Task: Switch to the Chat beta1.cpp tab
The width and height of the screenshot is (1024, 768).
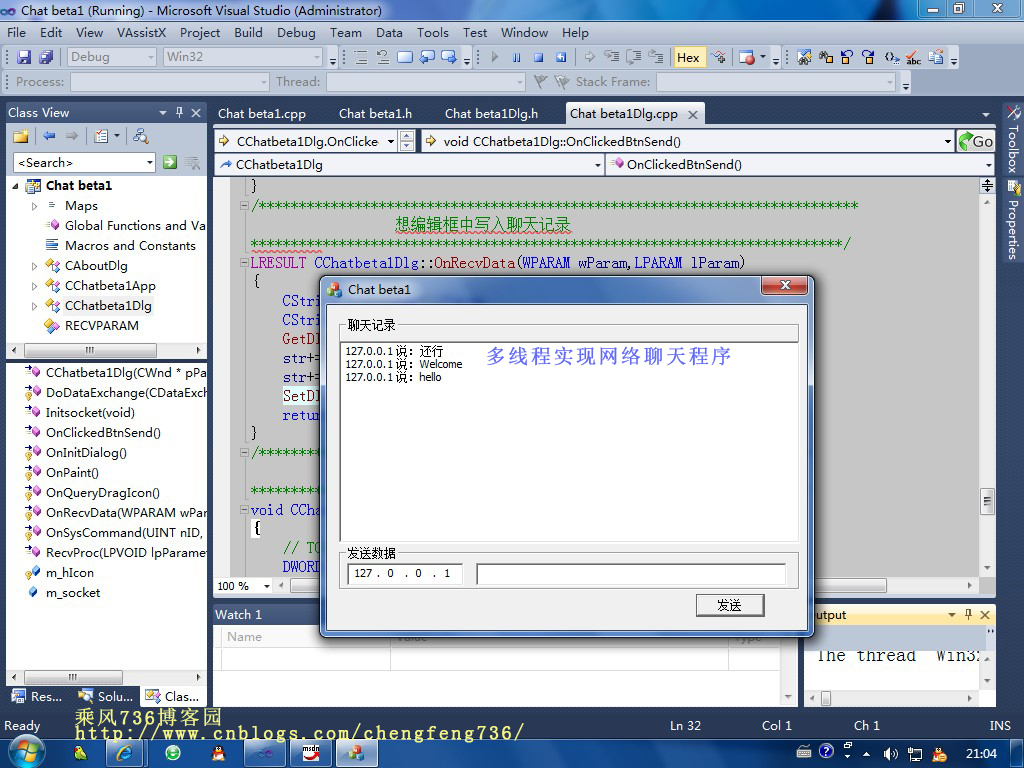Action: pyautogui.click(x=262, y=114)
